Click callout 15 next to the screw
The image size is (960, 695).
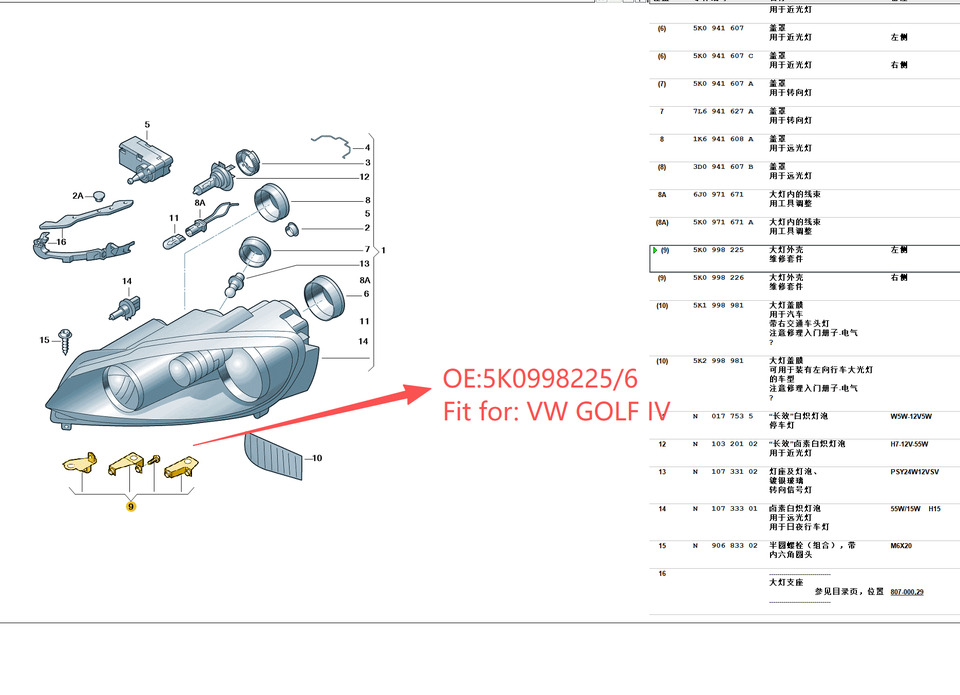(x=45, y=340)
